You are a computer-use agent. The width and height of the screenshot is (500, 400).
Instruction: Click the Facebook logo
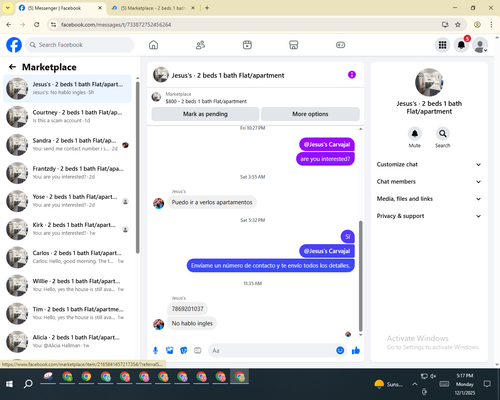point(14,45)
